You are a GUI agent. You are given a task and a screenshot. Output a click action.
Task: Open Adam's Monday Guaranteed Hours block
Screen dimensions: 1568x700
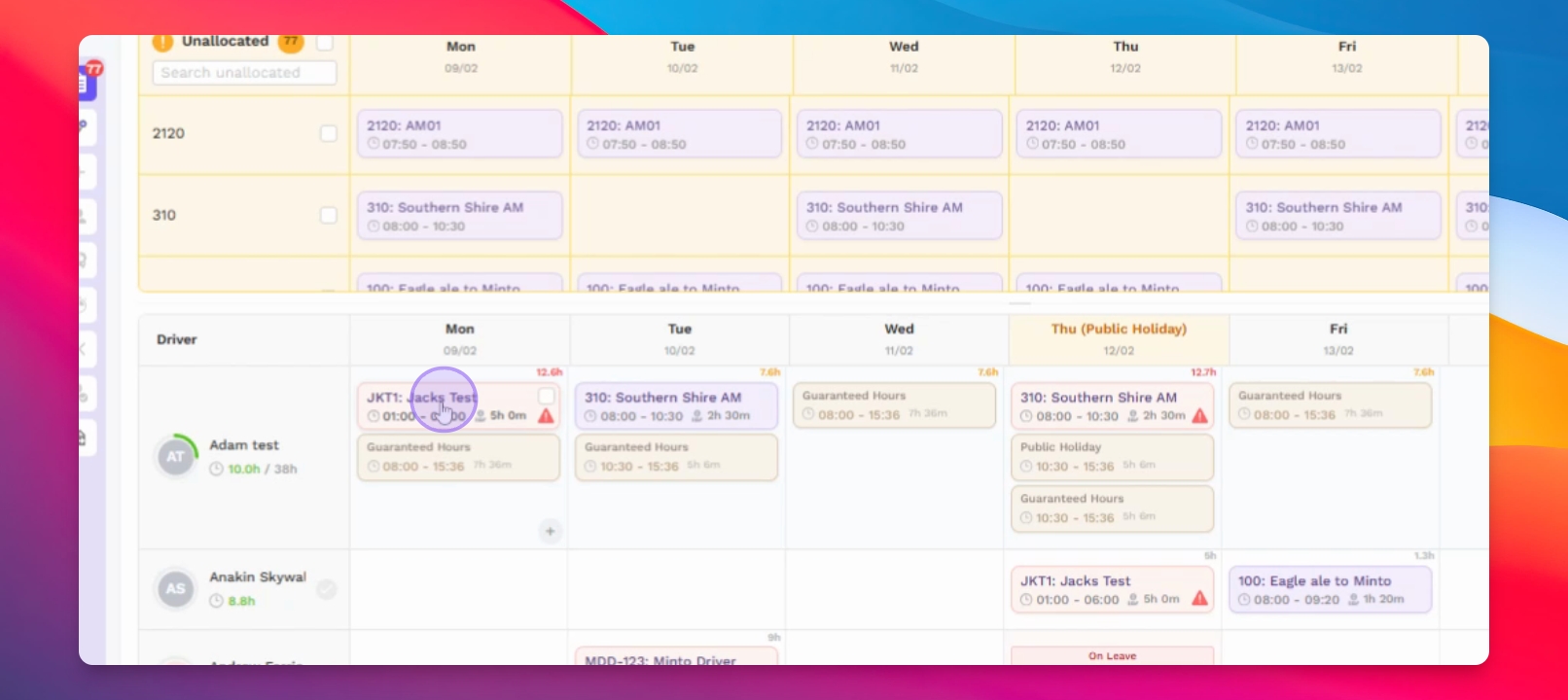(x=459, y=457)
